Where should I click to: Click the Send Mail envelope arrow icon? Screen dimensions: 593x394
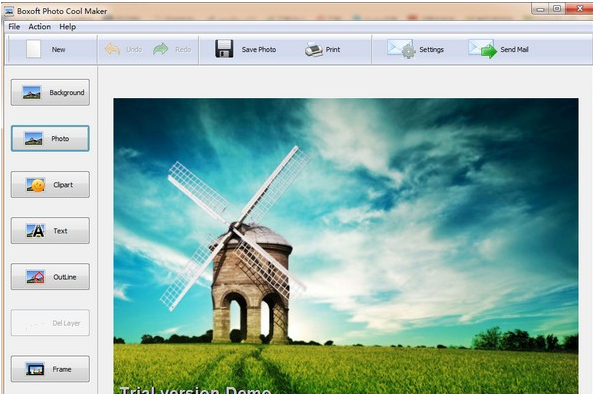click(483, 49)
